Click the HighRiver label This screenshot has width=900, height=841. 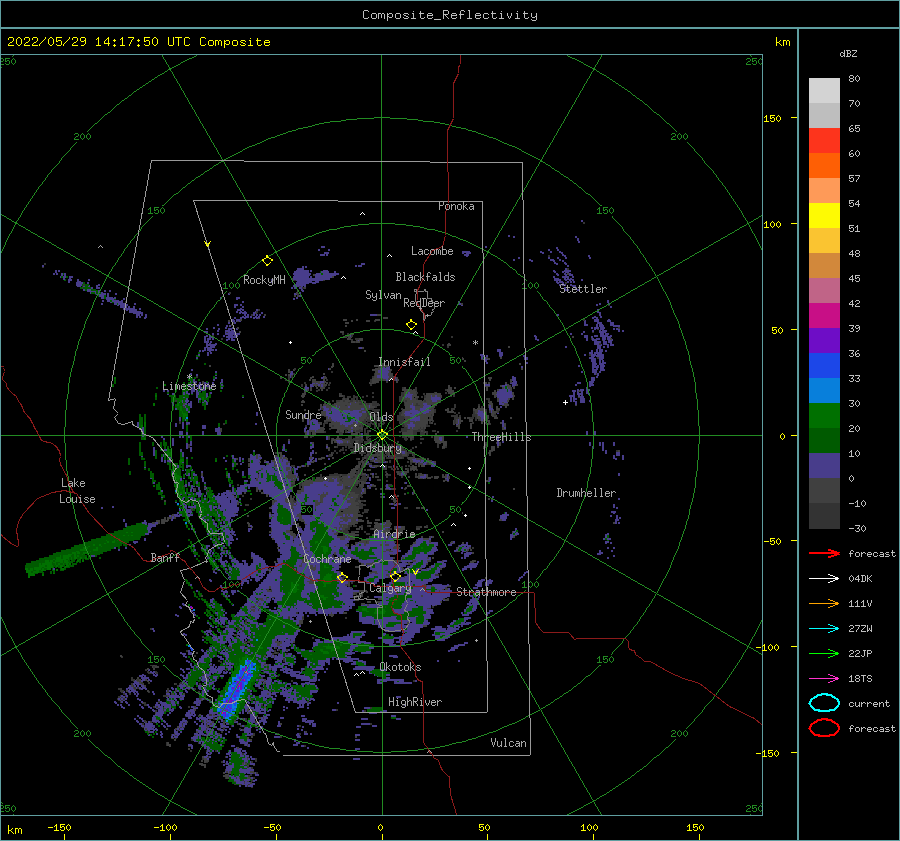tap(415, 702)
